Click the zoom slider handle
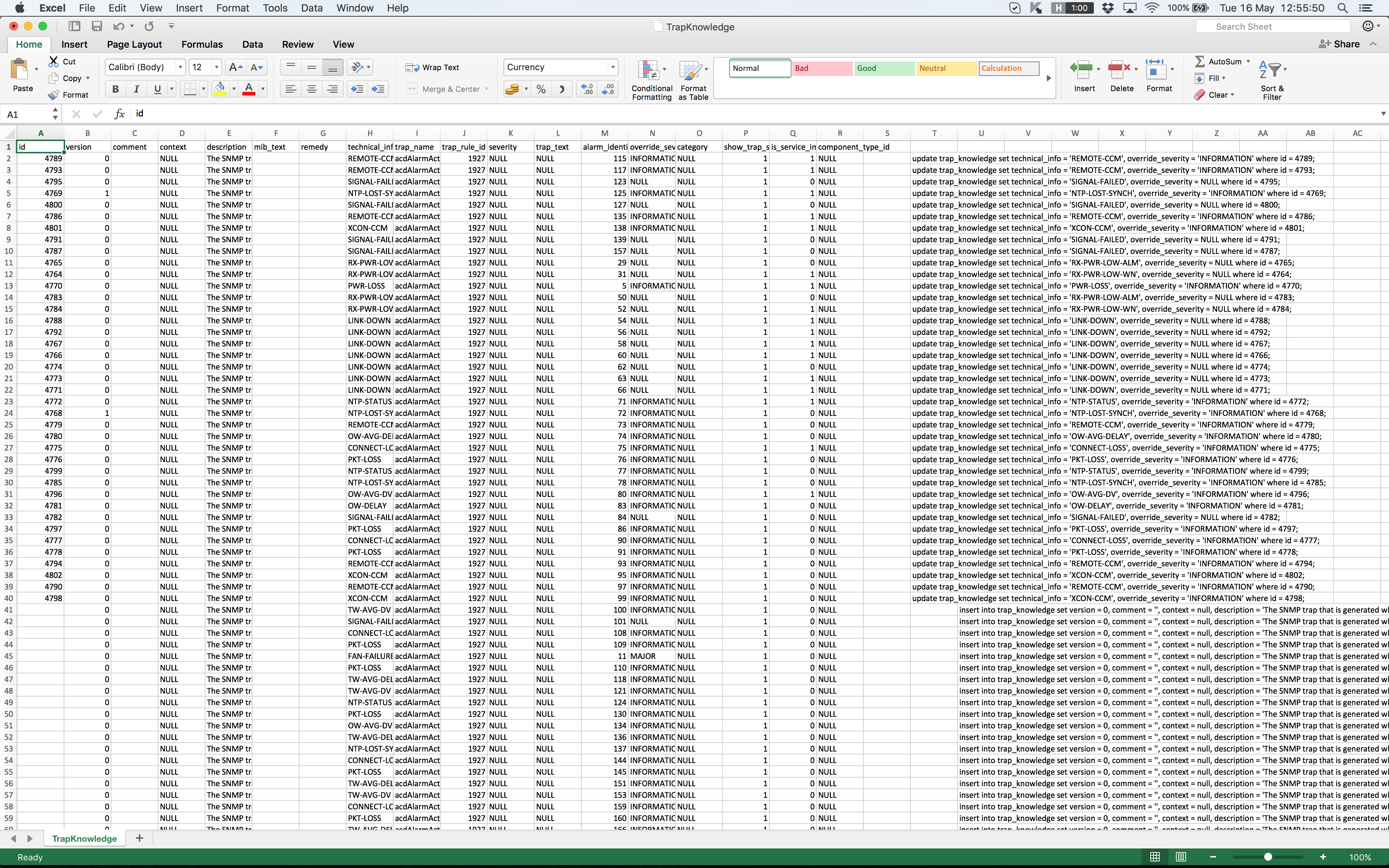The width and height of the screenshot is (1389, 868). coord(1268,856)
